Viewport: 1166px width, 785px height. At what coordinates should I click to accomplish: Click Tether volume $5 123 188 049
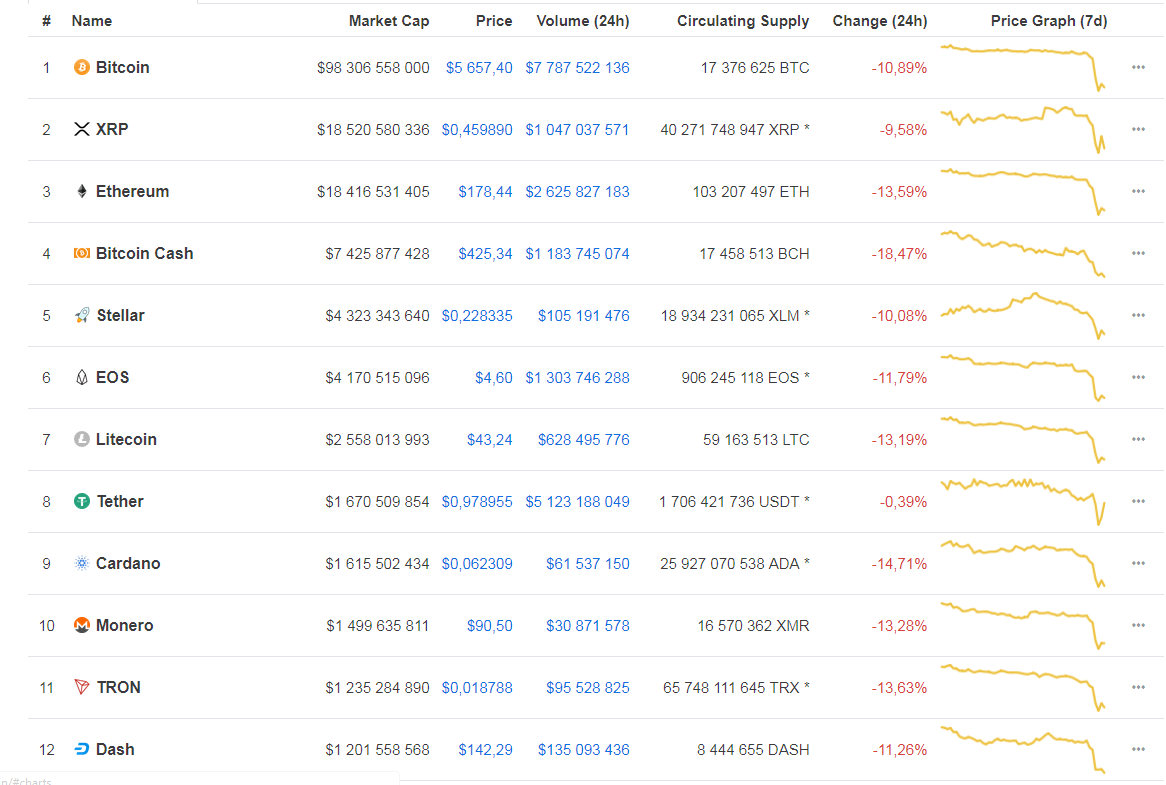pos(577,502)
